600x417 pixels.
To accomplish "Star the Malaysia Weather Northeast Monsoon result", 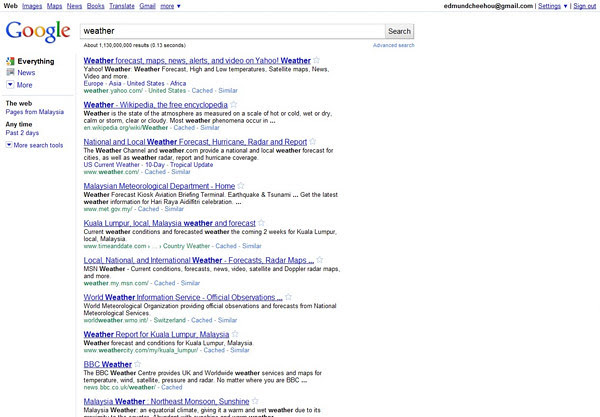I will tap(255, 401).
